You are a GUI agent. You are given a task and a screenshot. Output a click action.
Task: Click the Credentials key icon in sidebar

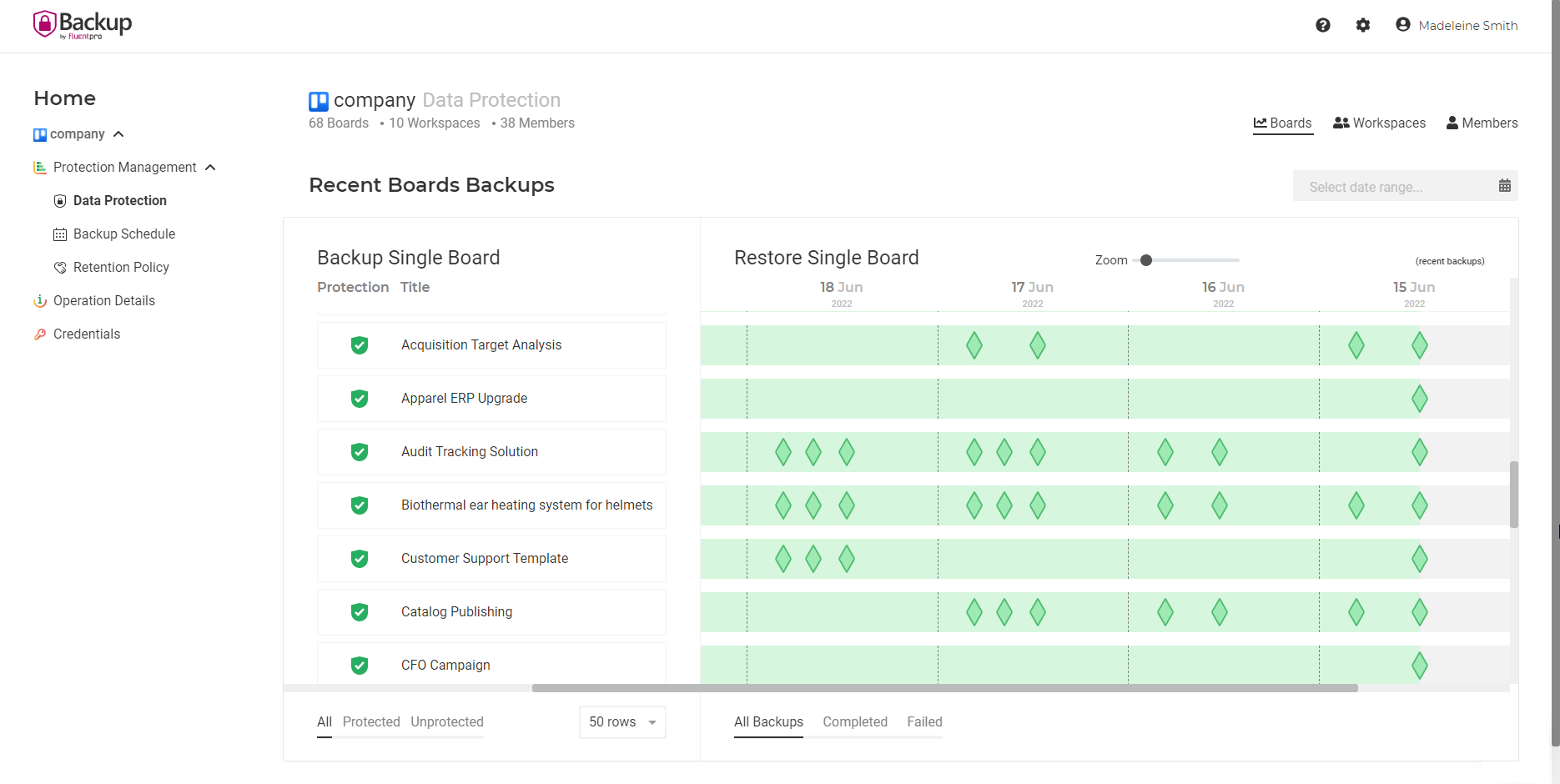[x=40, y=334]
